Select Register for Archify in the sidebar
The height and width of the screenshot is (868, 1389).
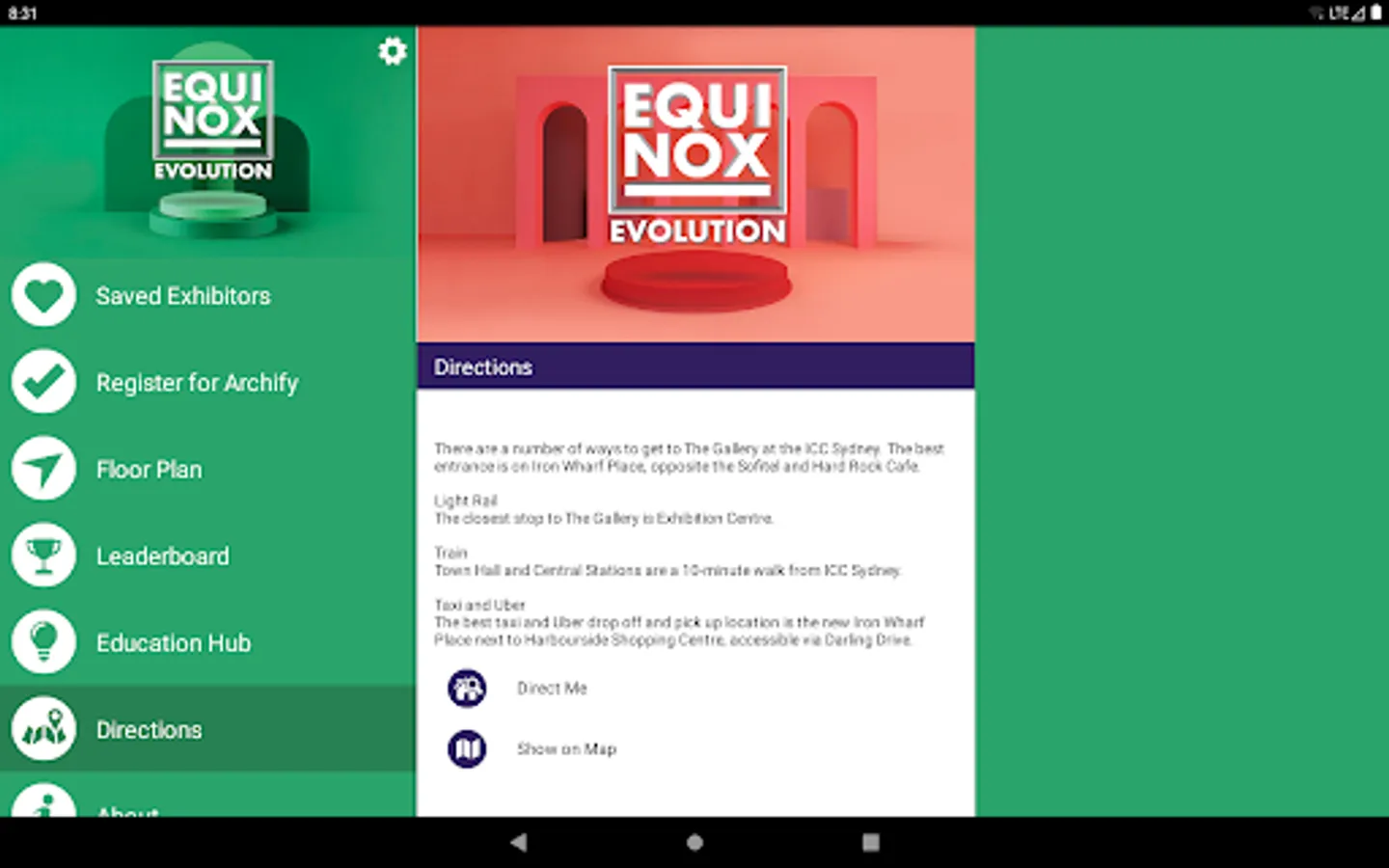pyautogui.click(x=207, y=382)
